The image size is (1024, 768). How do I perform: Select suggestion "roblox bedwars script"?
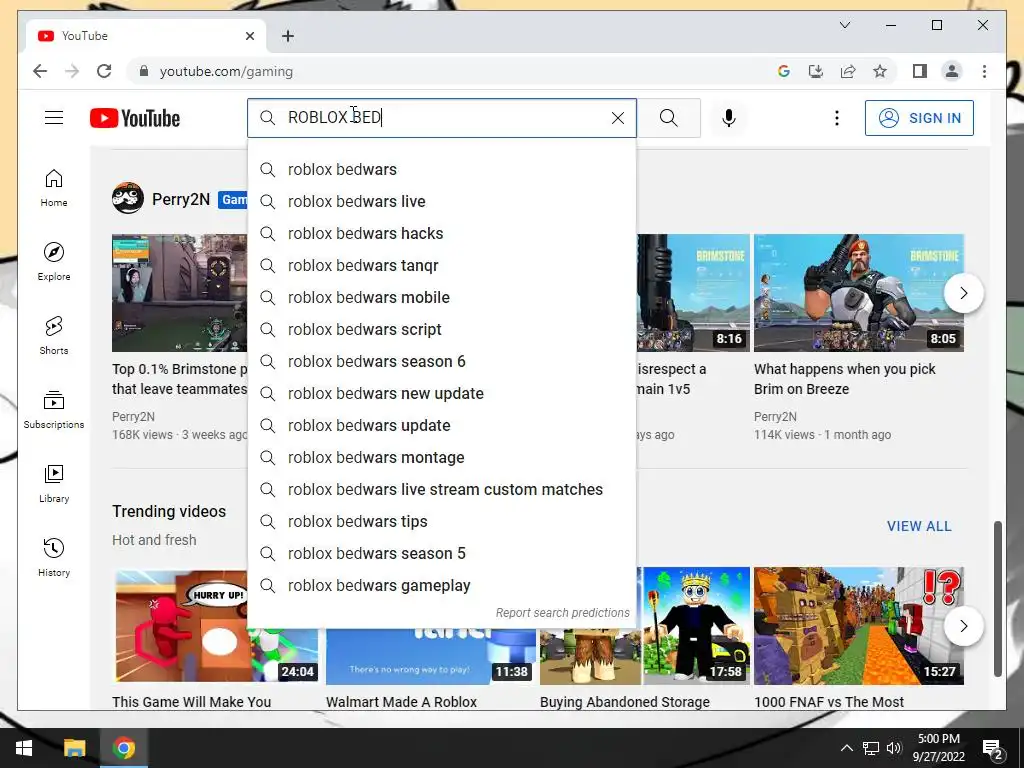pyautogui.click(x=441, y=330)
